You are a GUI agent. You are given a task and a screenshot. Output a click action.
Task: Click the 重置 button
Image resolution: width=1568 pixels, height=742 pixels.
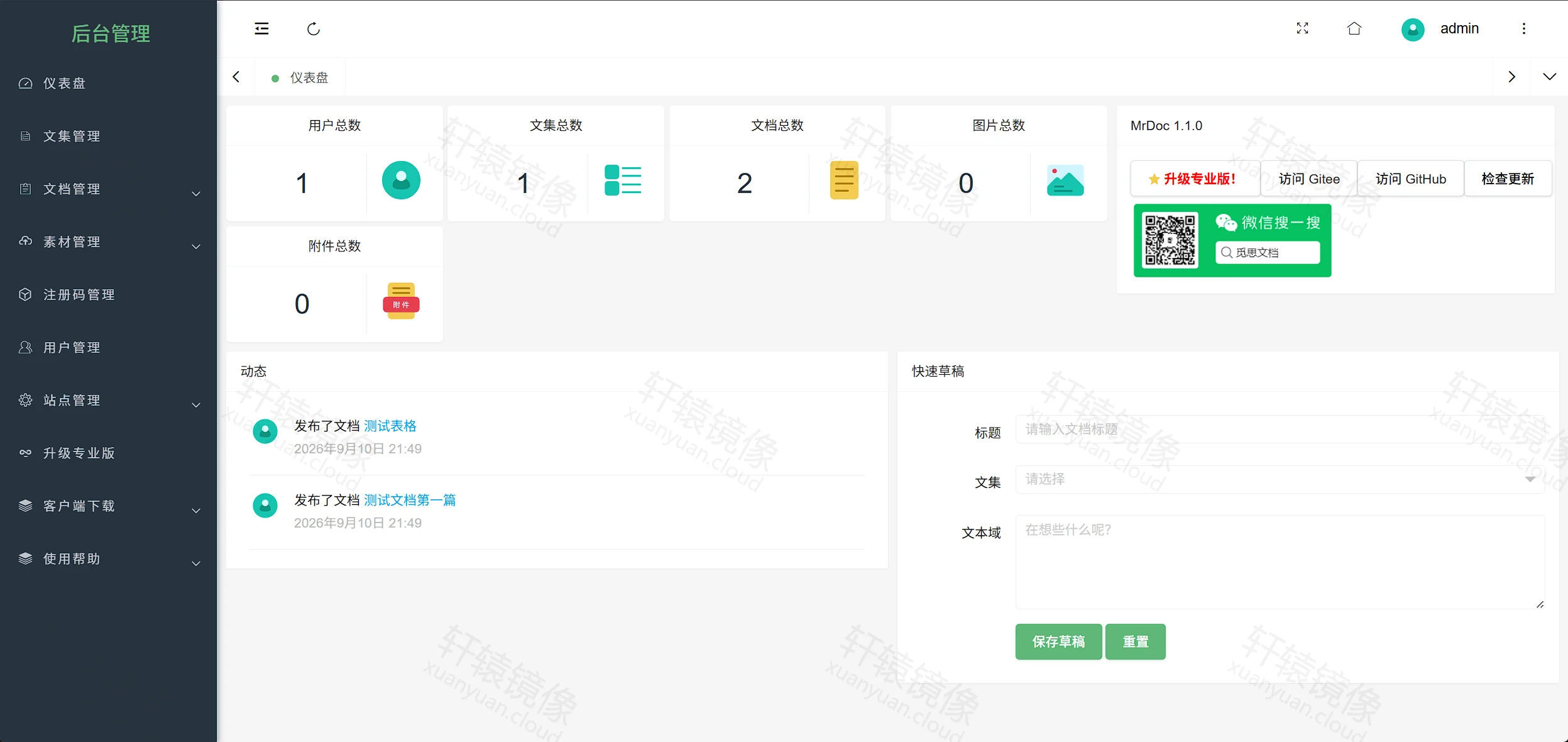[x=1135, y=641]
